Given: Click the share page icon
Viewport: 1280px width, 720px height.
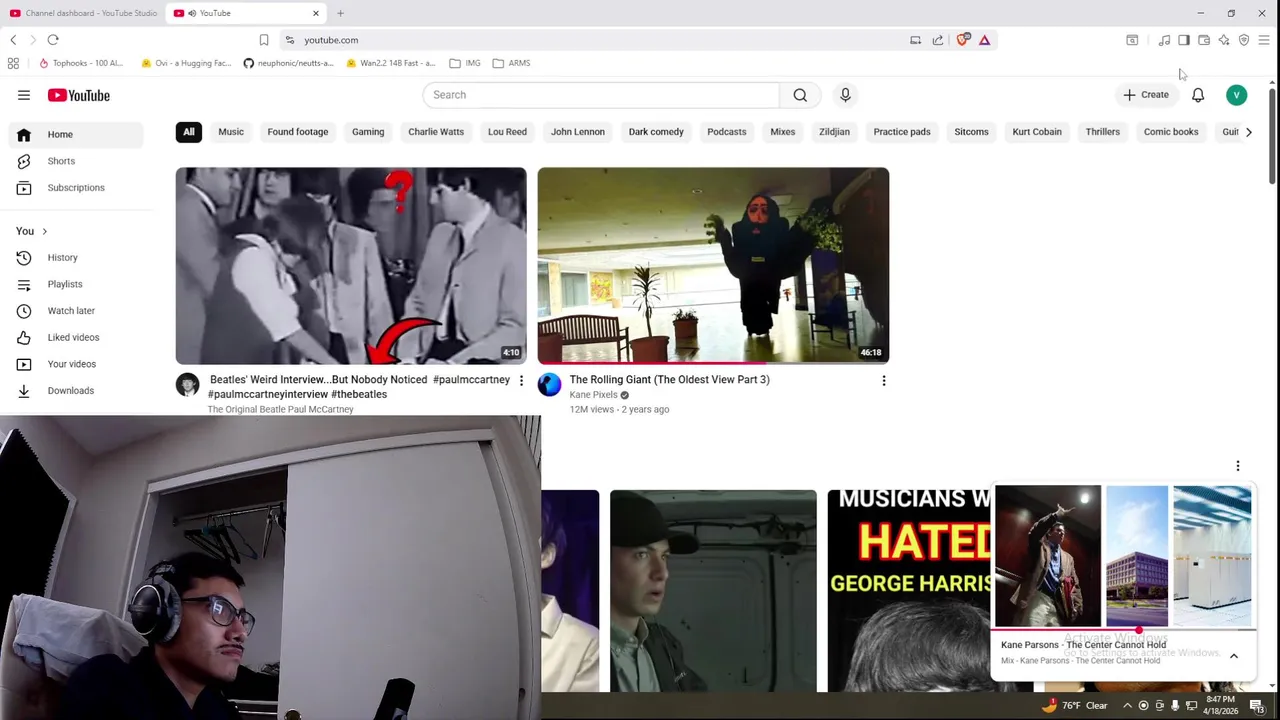Looking at the screenshot, I should point(938,40).
